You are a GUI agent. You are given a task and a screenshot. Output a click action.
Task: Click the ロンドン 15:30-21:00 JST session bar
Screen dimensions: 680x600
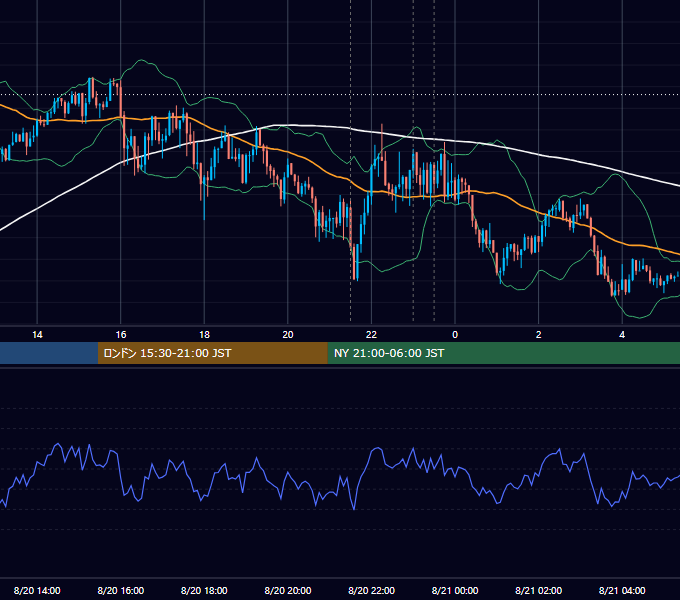[212, 353]
